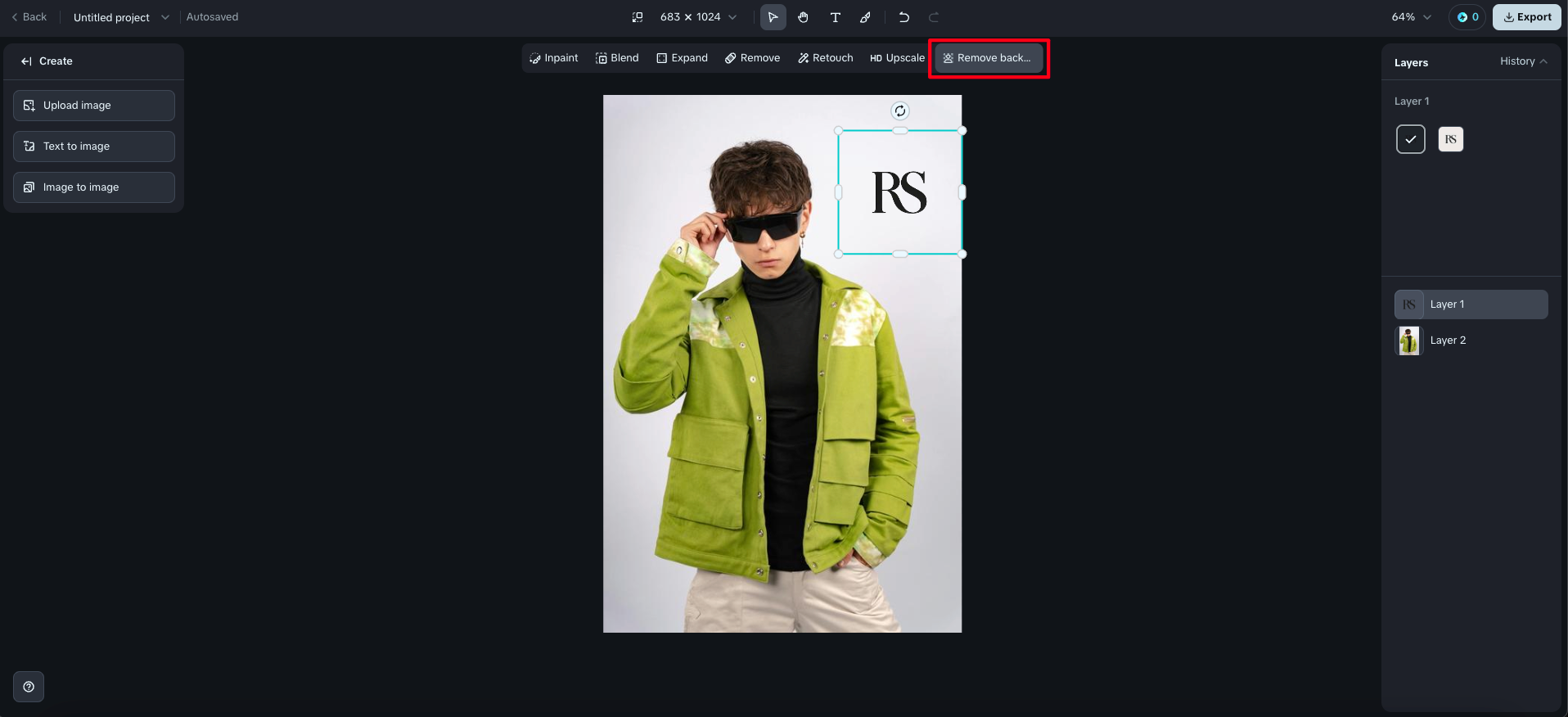1568x717 pixels.
Task: Select the hand pan tool
Action: pyautogui.click(x=804, y=17)
